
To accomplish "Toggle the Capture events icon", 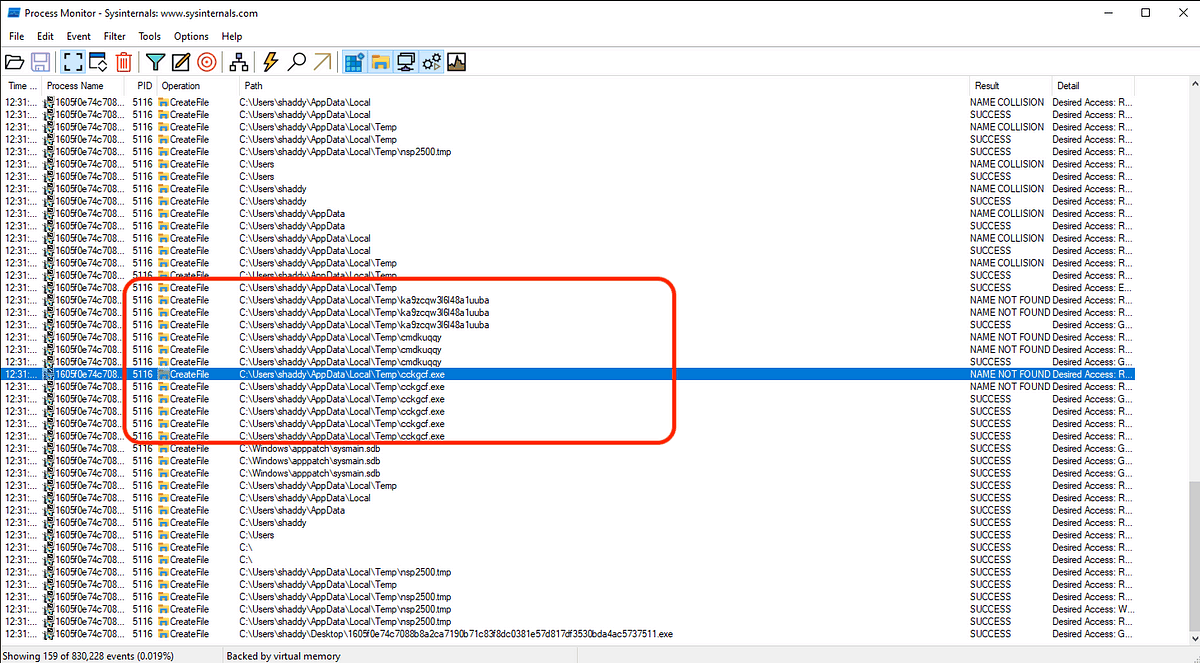I will pyautogui.click(x=72, y=62).
